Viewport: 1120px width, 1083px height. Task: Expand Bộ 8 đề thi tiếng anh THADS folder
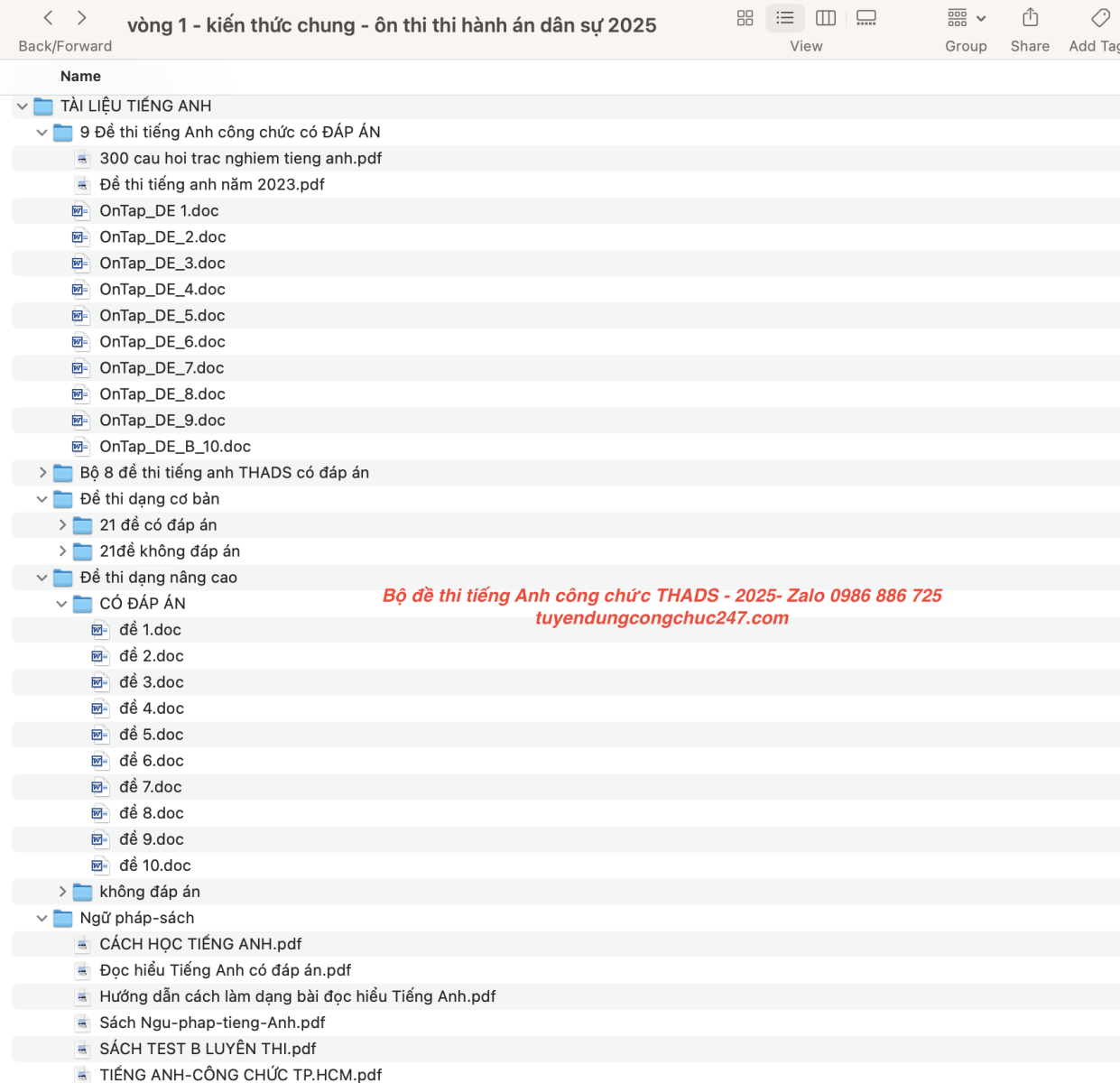(x=42, y=473)
